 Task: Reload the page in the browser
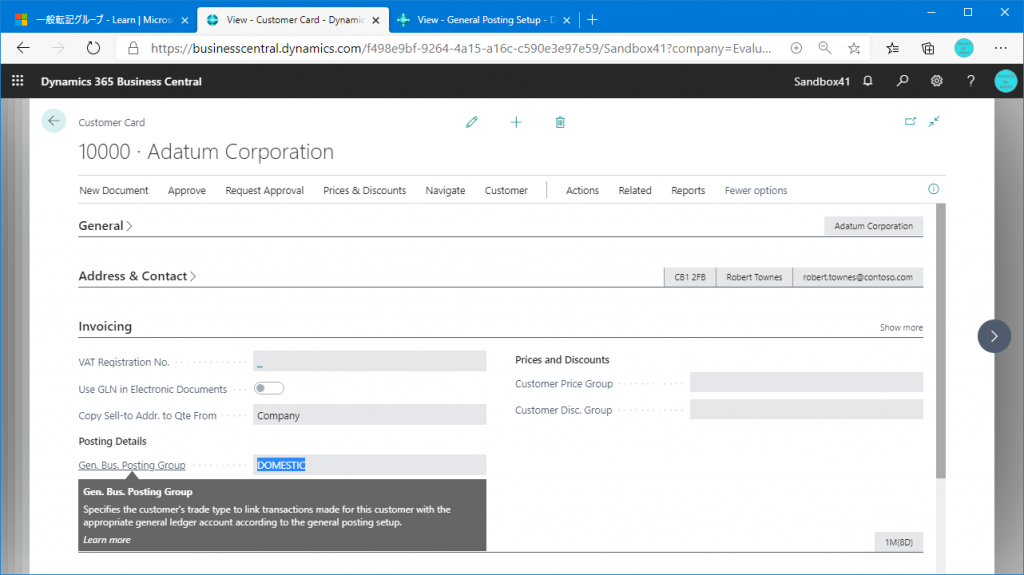(x=93, y=48)
